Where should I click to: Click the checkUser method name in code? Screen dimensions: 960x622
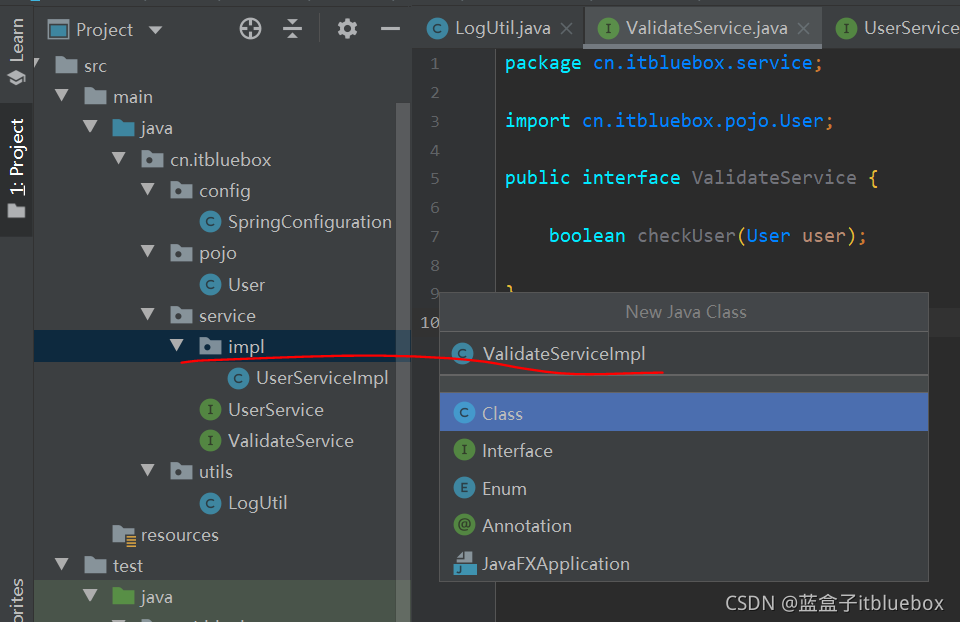pyautogui.click(x=686, y=236)
